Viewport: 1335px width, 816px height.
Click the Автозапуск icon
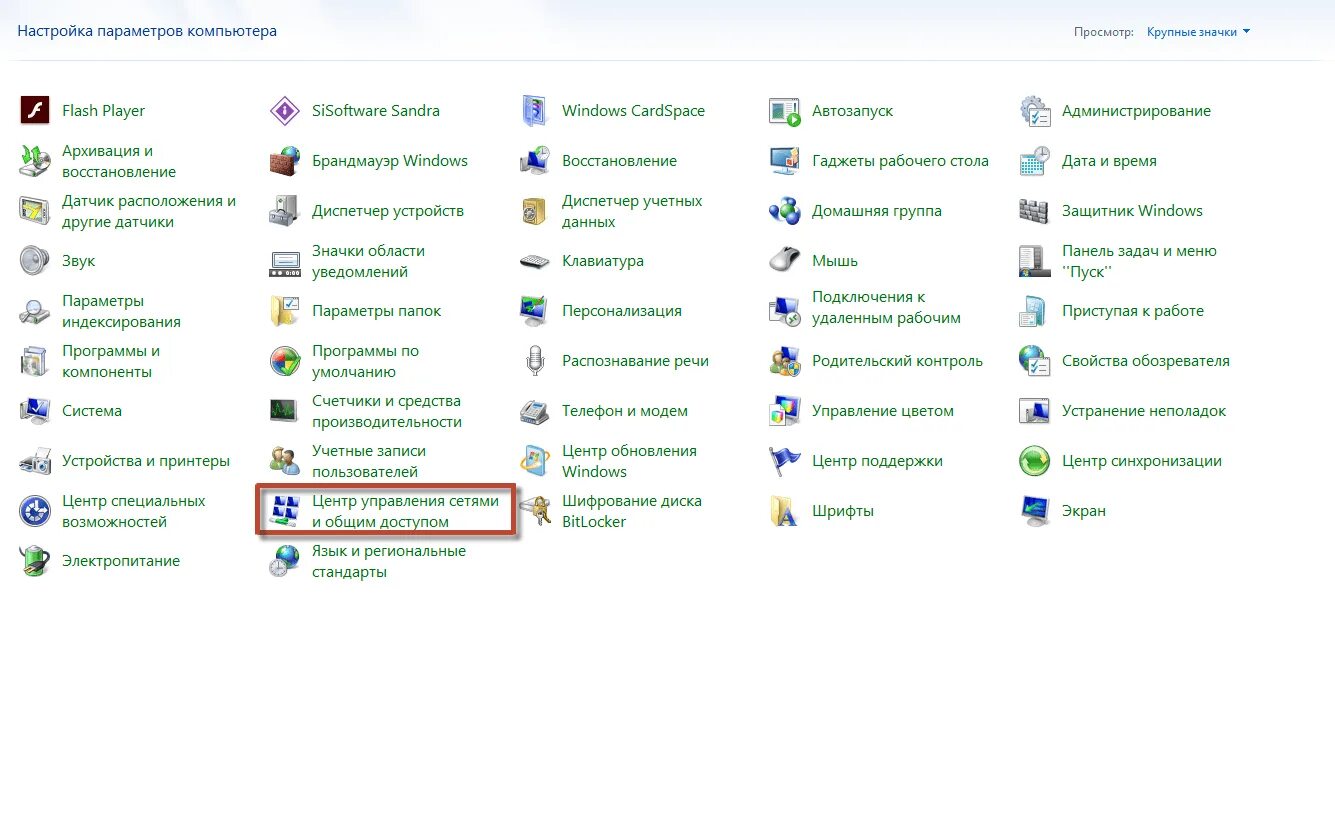pyautogui.click(x=785, y=110)
